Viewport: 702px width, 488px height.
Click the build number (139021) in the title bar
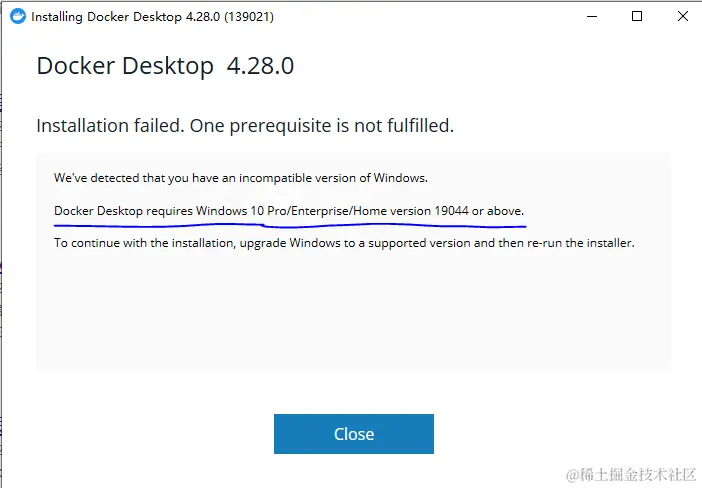pyautogui.click(x=249, y=17)
